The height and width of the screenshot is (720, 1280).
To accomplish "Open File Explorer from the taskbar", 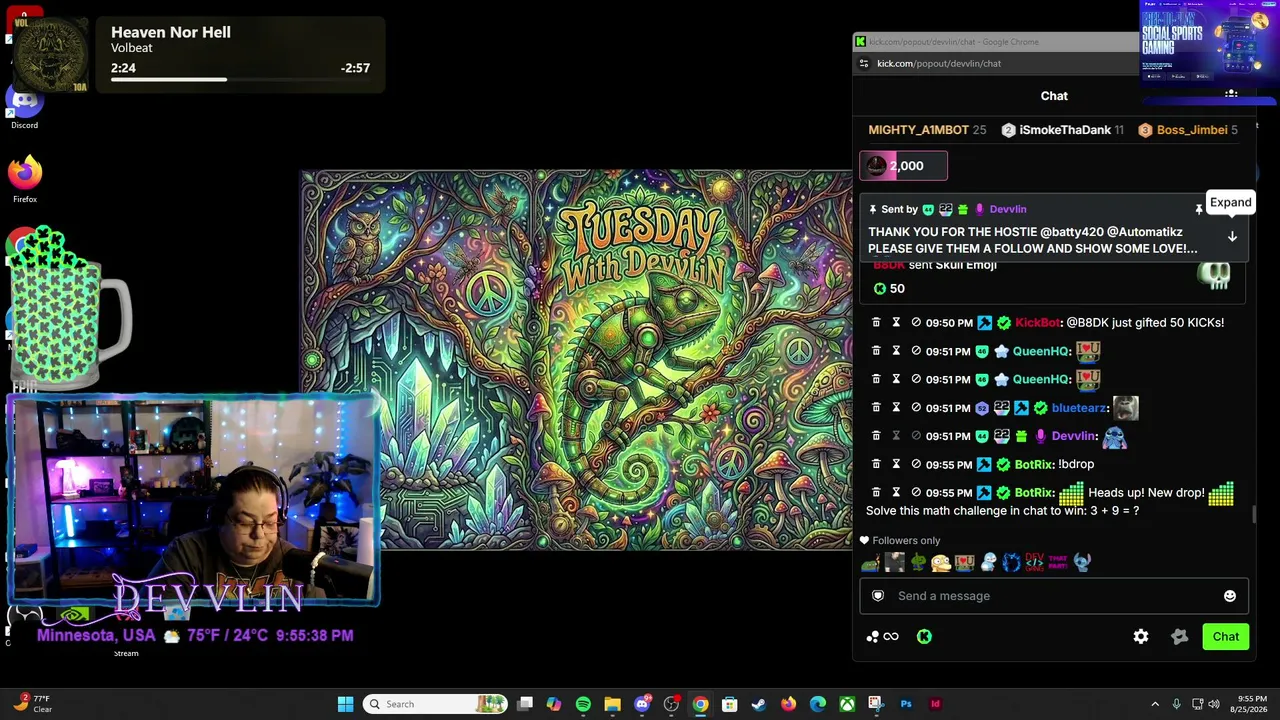I will point(612,704).
